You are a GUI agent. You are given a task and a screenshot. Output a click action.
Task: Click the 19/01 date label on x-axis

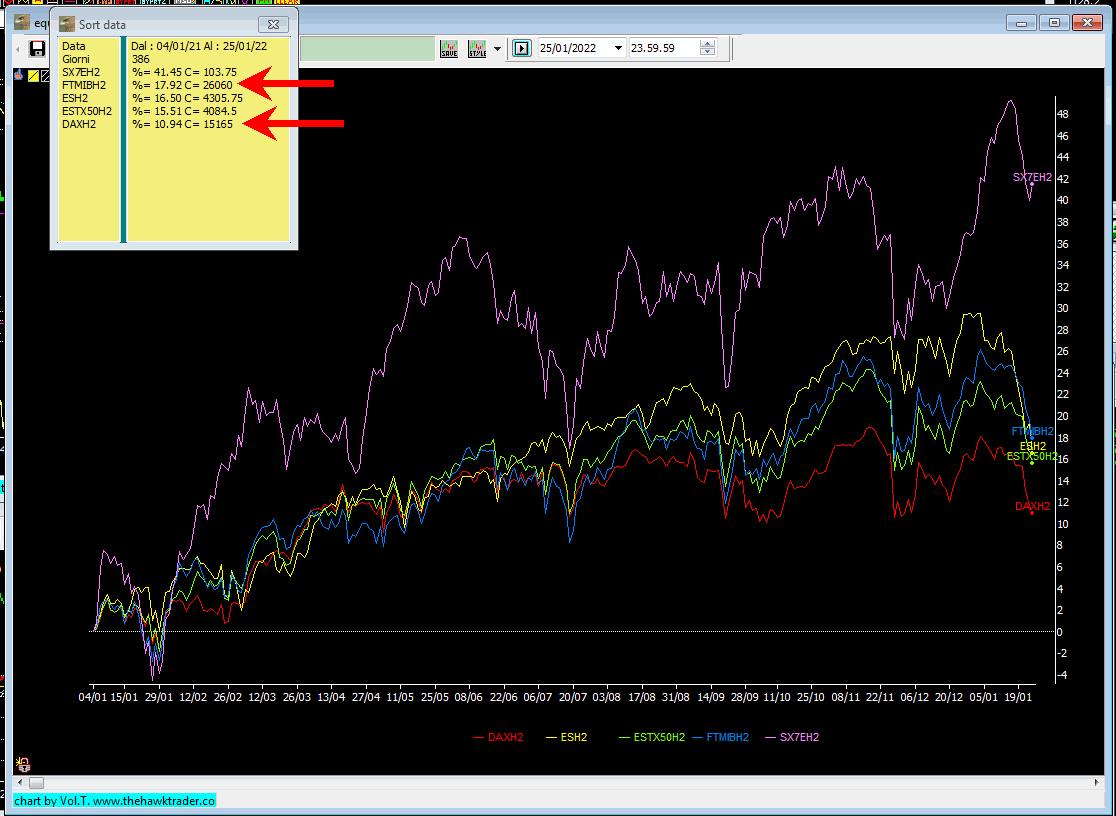point(1018,697)
